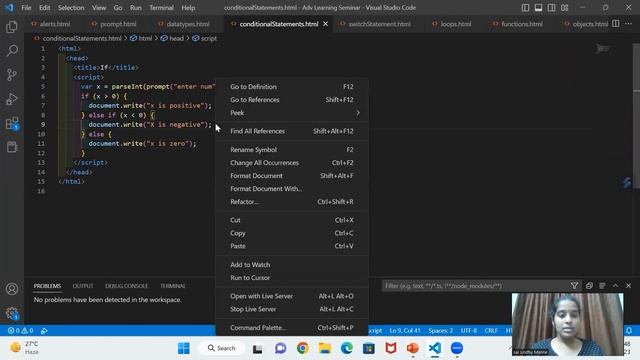Open the Search view in the activity bar
This screenshot has height=360, width=640.
click(x=12, y=51)
